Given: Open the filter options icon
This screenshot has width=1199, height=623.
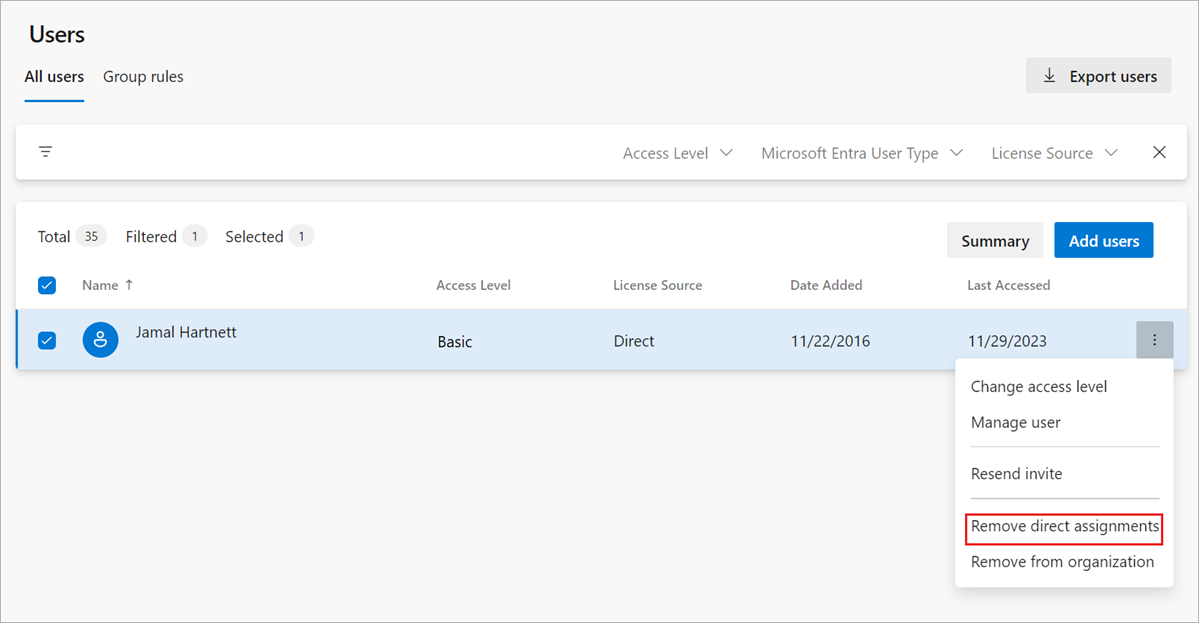Looking at the screenshot, I should pos(45,151).
